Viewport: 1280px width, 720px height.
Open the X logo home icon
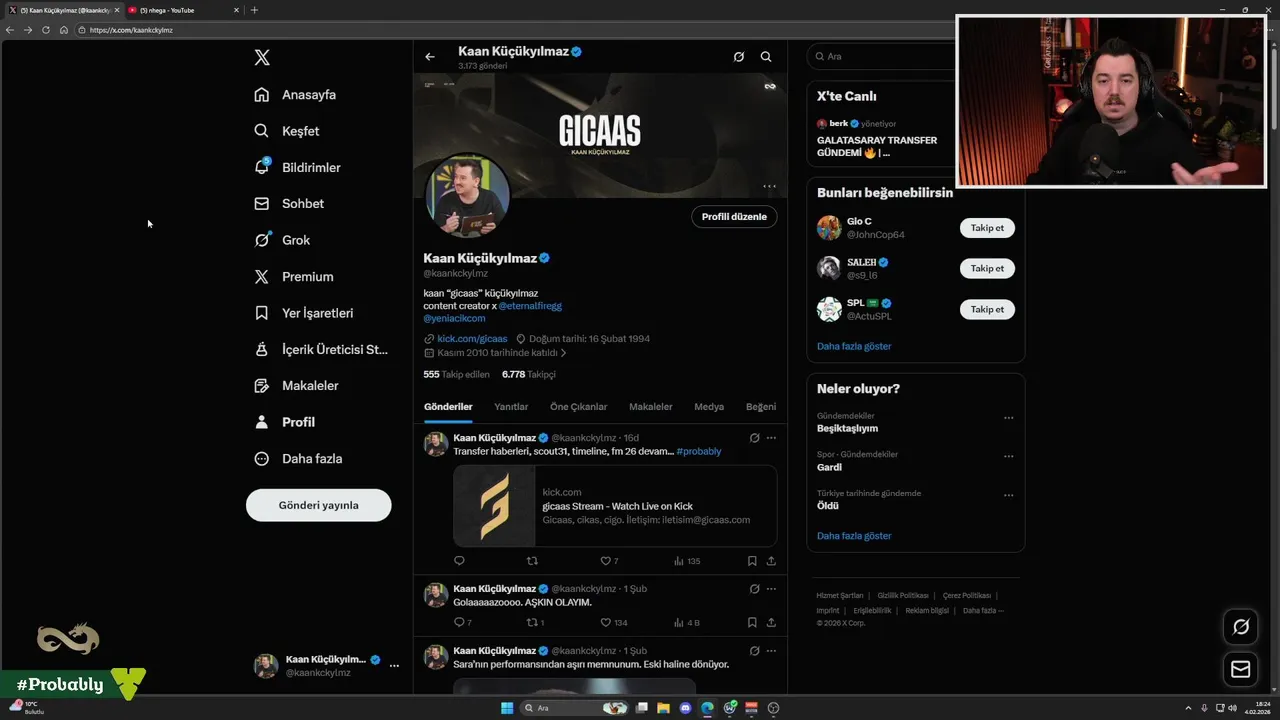click(x=262, y=57)
